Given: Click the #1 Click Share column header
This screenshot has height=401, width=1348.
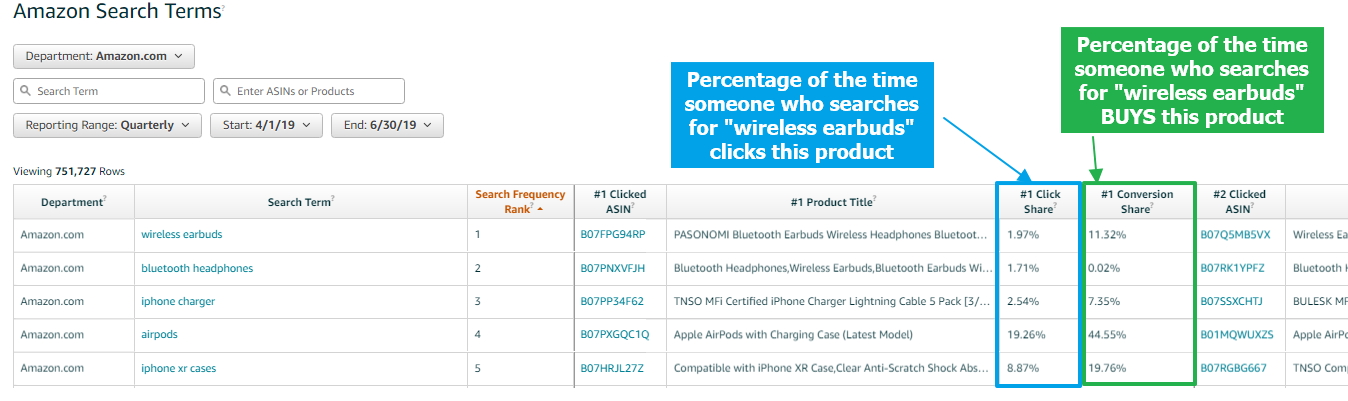Looking at the screenshot, I should click(1040, 202).
